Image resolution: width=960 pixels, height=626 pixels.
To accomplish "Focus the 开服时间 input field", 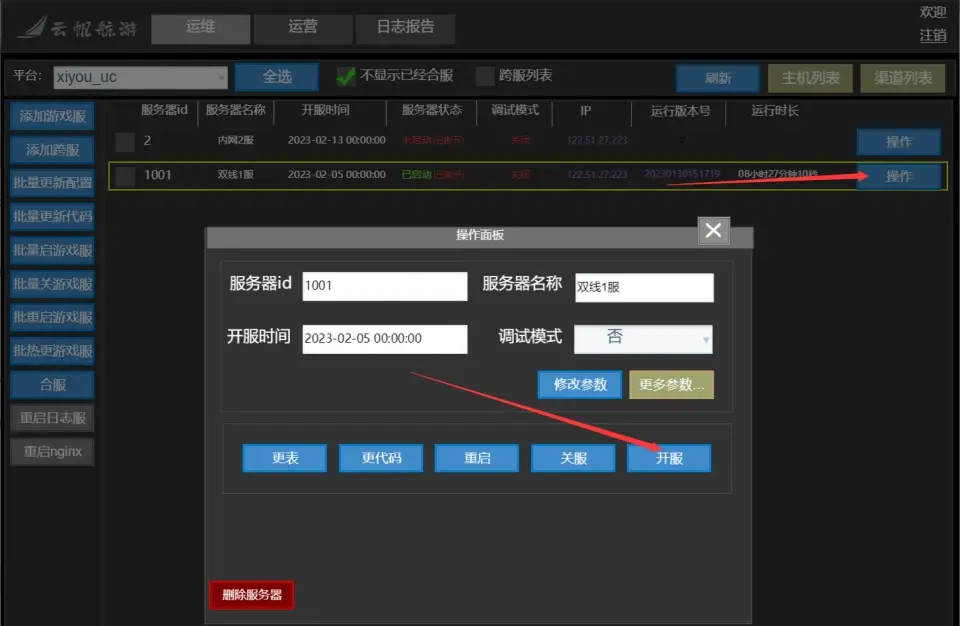I will 384,339.
